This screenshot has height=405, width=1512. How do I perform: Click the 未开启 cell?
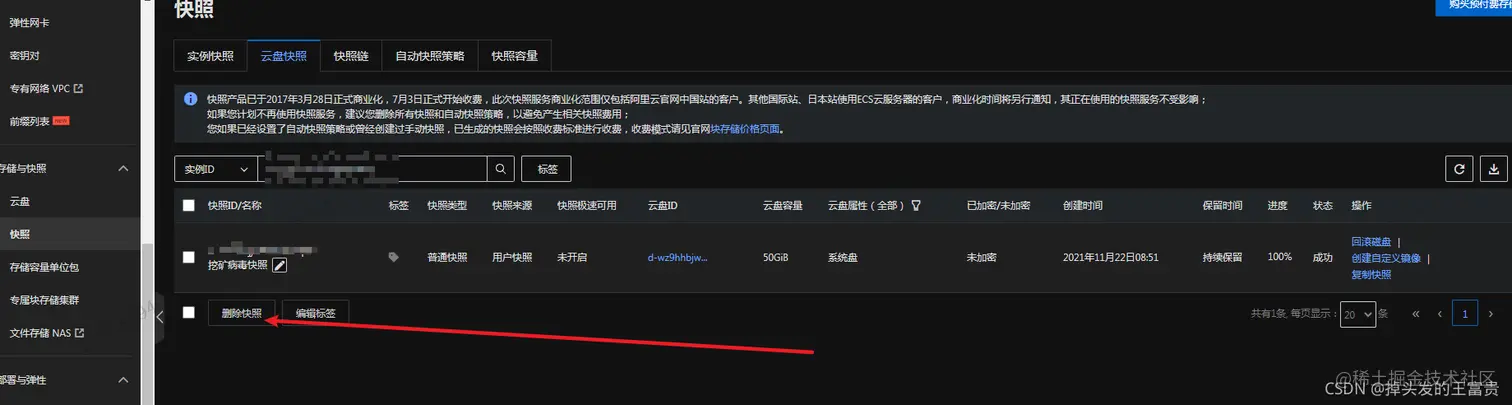tap(572, 257)
